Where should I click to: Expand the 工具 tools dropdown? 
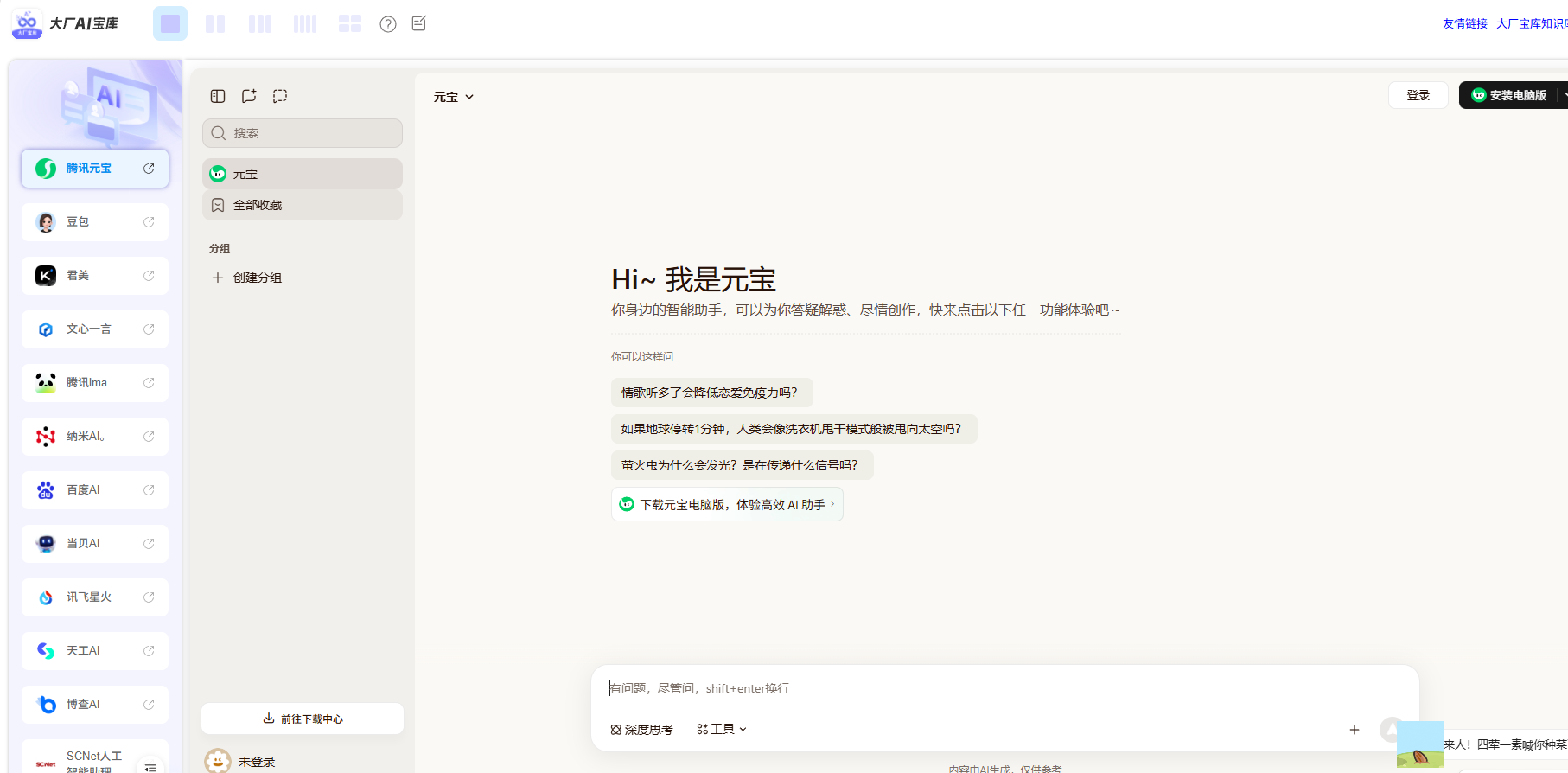tap(721, 730)
